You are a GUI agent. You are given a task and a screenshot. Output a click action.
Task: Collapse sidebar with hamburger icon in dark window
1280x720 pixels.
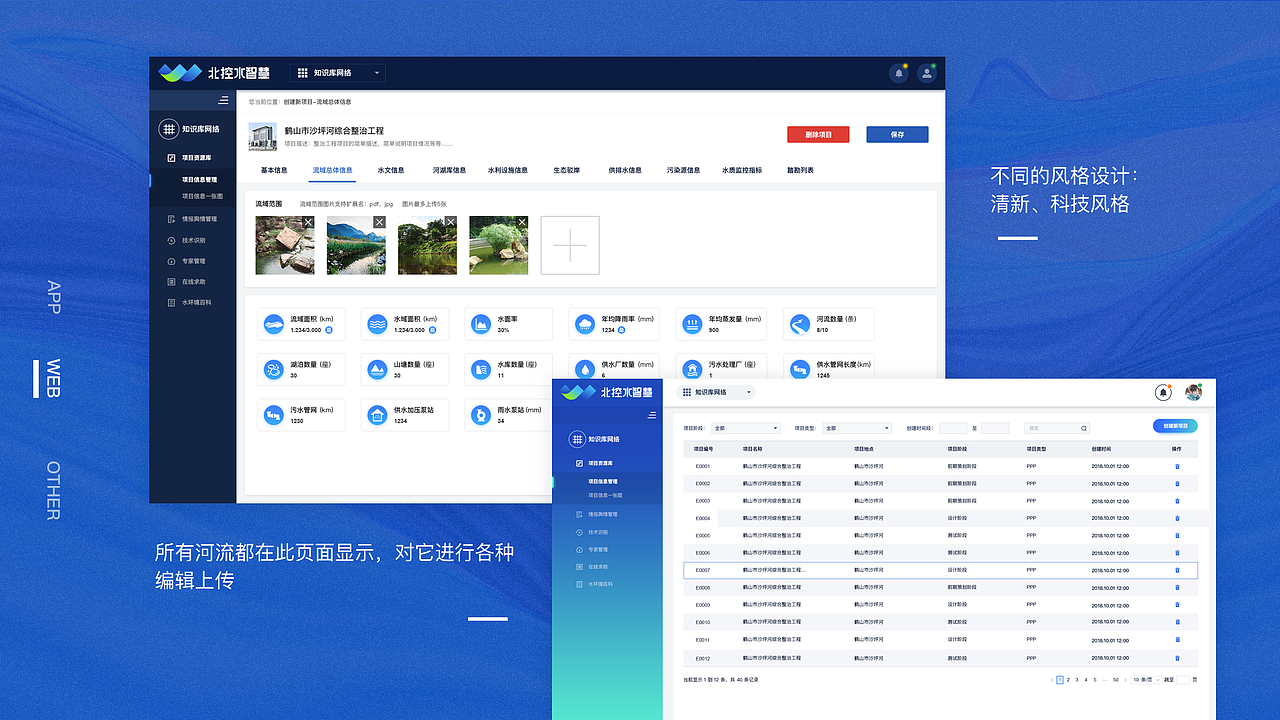click(x=223, y=100)
